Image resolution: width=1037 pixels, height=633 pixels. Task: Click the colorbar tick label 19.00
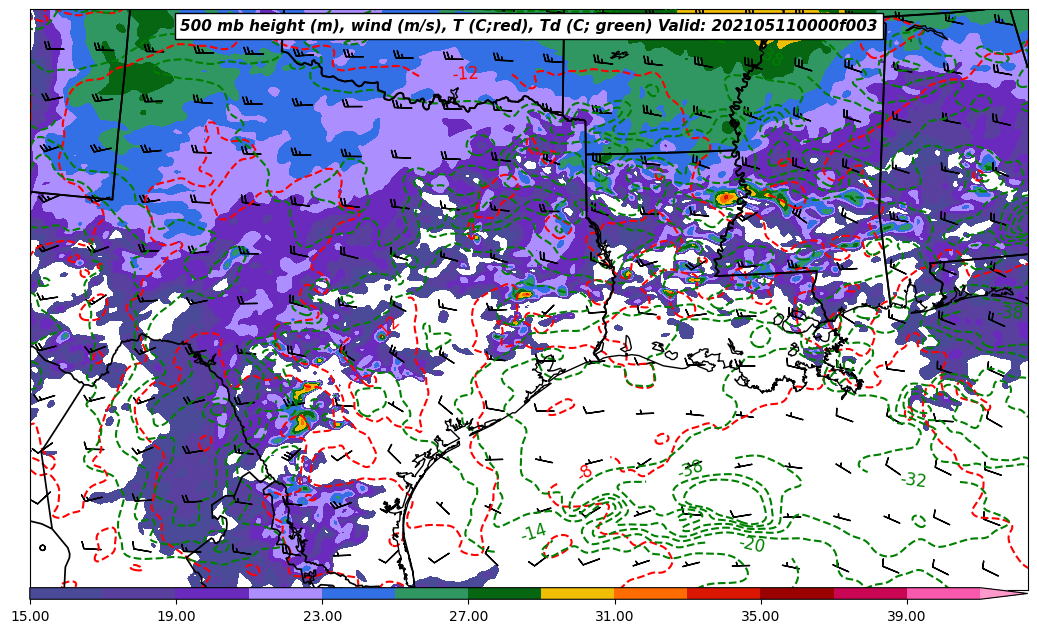tap(176, 616)
